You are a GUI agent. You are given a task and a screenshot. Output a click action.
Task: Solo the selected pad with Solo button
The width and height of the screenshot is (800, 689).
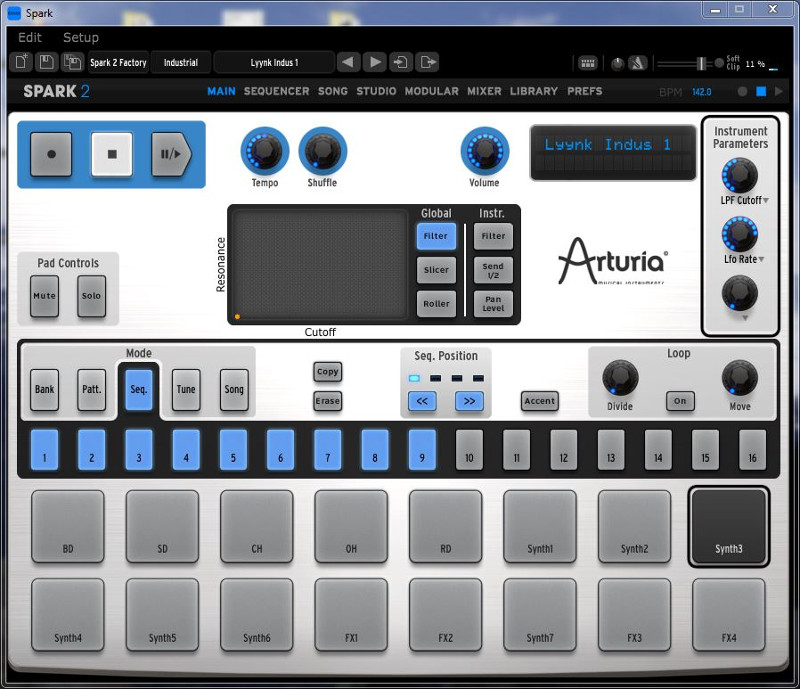(x=91, y=296)
